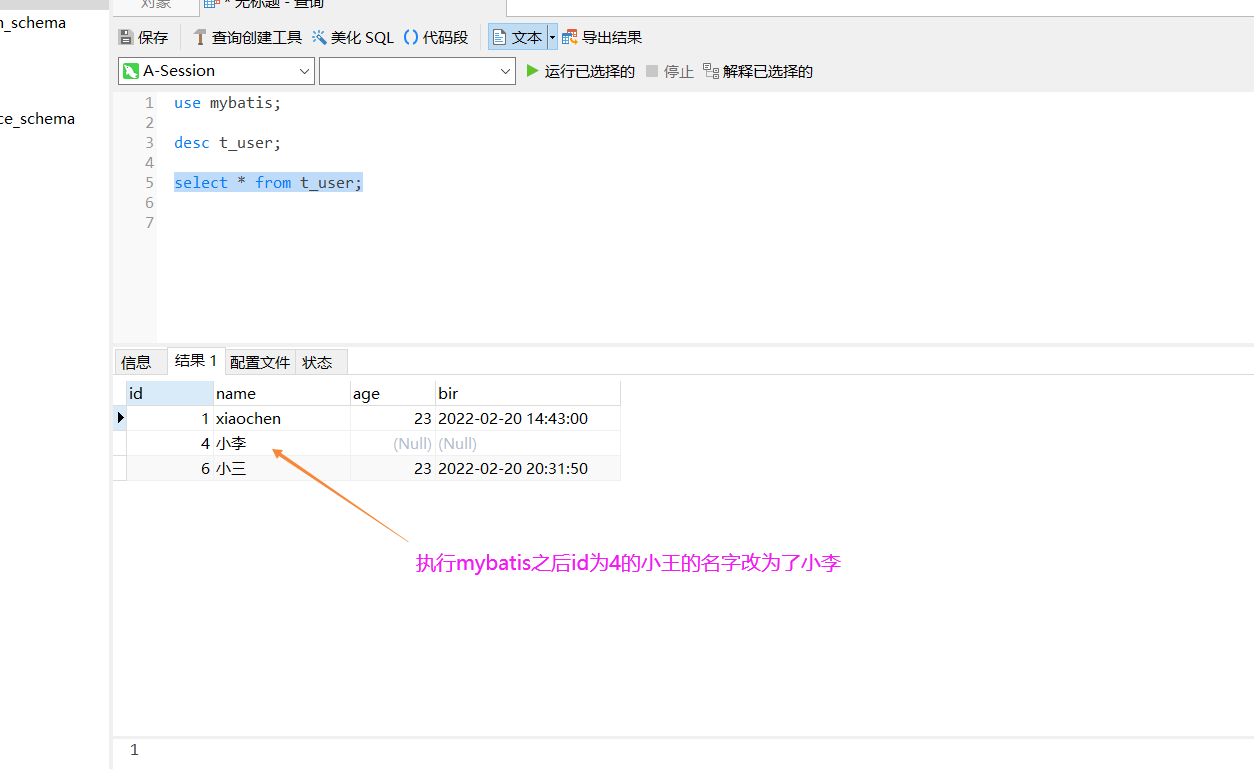Click the row selector for 小李 row
The width and height of the screenshot is (1254, 769).
(x=120, y=443)
